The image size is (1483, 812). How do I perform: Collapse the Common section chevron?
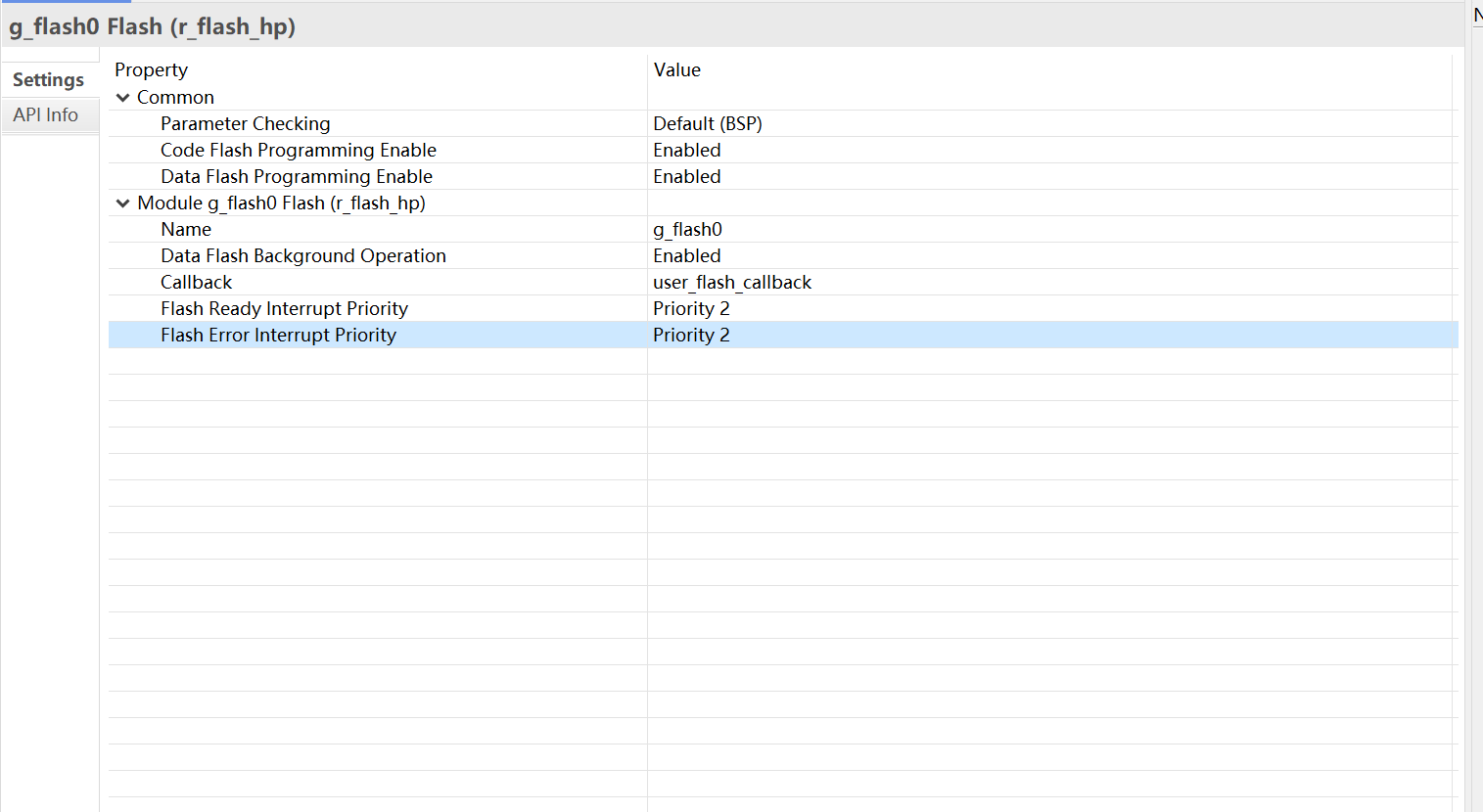pos(122,98)
